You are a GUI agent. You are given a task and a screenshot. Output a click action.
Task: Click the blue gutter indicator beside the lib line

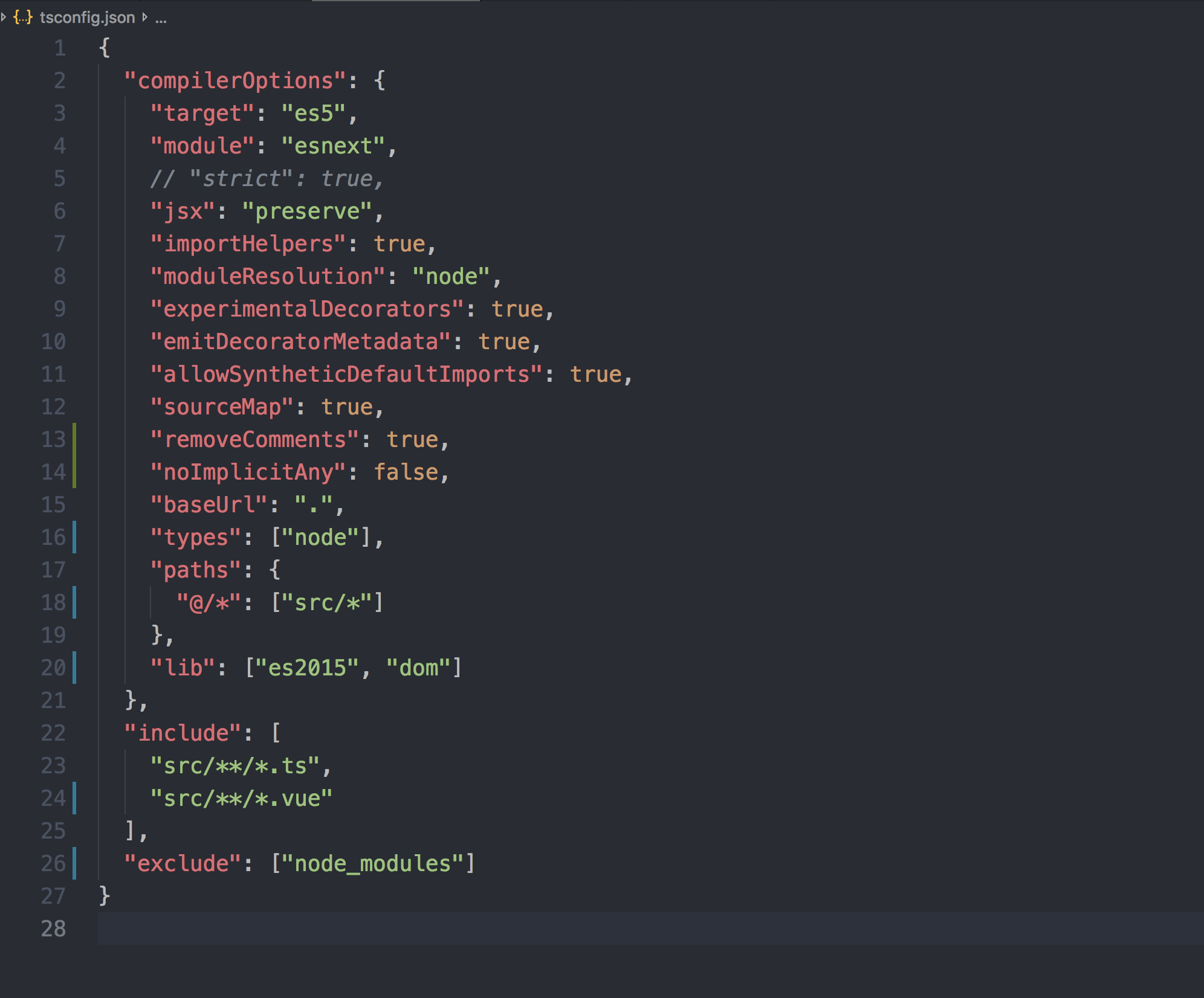tap(74, 667)
